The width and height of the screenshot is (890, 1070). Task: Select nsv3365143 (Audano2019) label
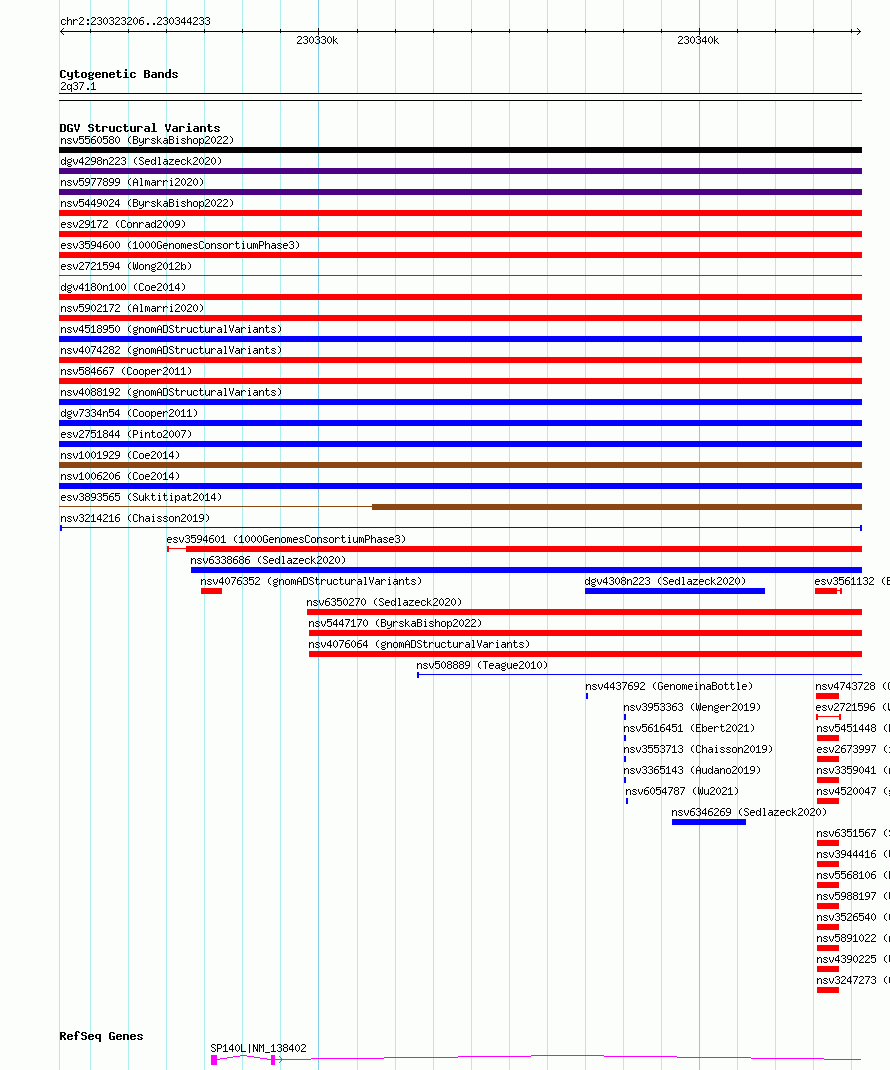[692, 770]
